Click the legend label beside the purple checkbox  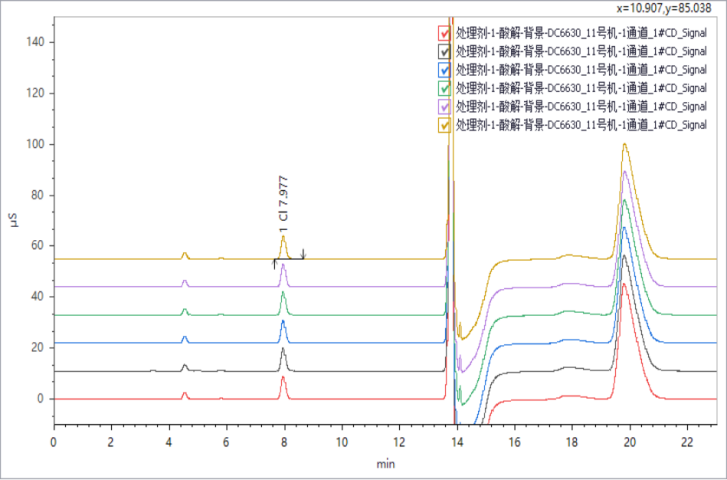click(x=581, y=107)
